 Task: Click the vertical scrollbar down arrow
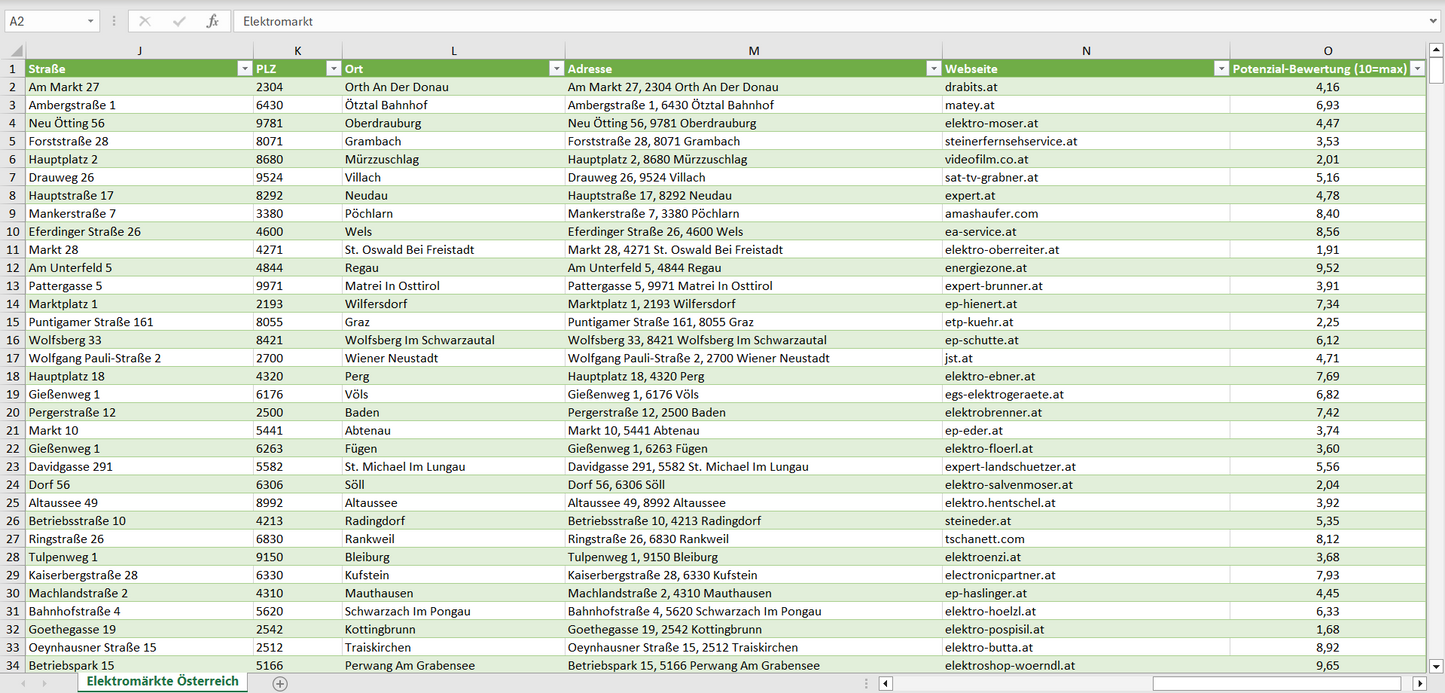pyautogui.click(x=1436, y=664)
